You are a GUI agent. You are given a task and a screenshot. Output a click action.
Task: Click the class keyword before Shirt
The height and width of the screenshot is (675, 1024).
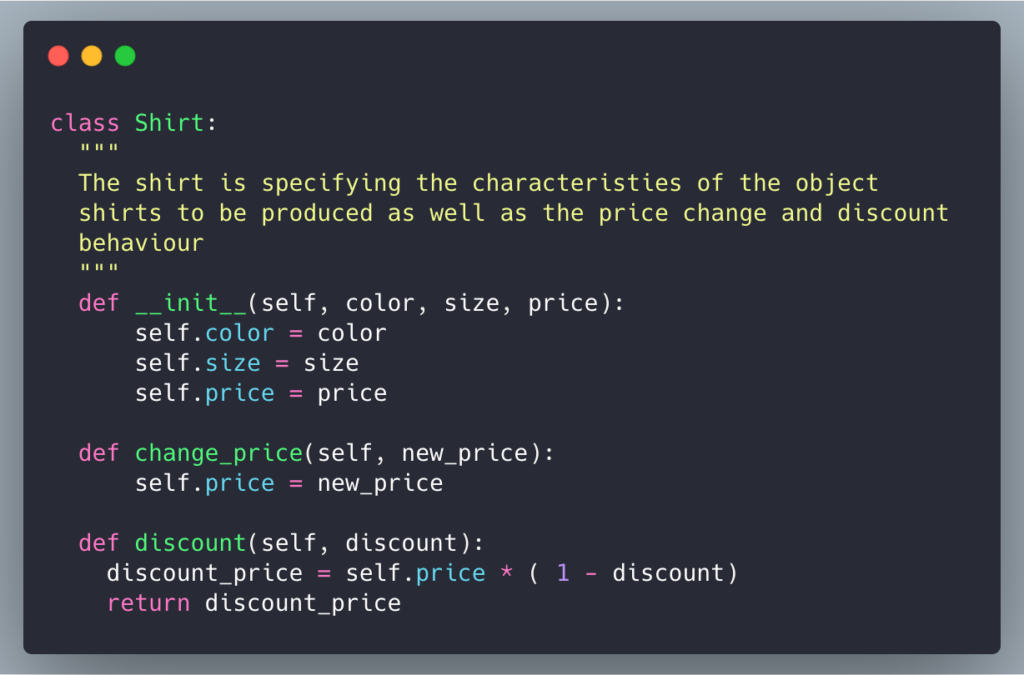click(x=85, y=123)
